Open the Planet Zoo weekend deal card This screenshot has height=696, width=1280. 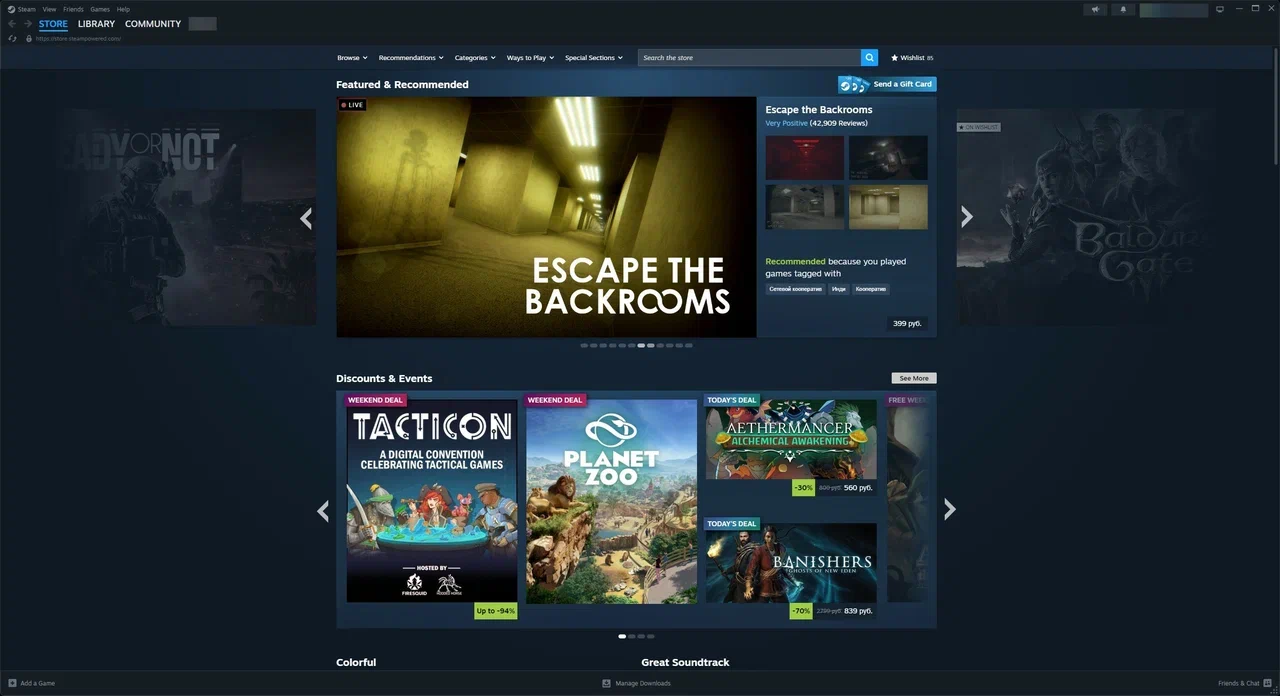(x=612, y=502)
